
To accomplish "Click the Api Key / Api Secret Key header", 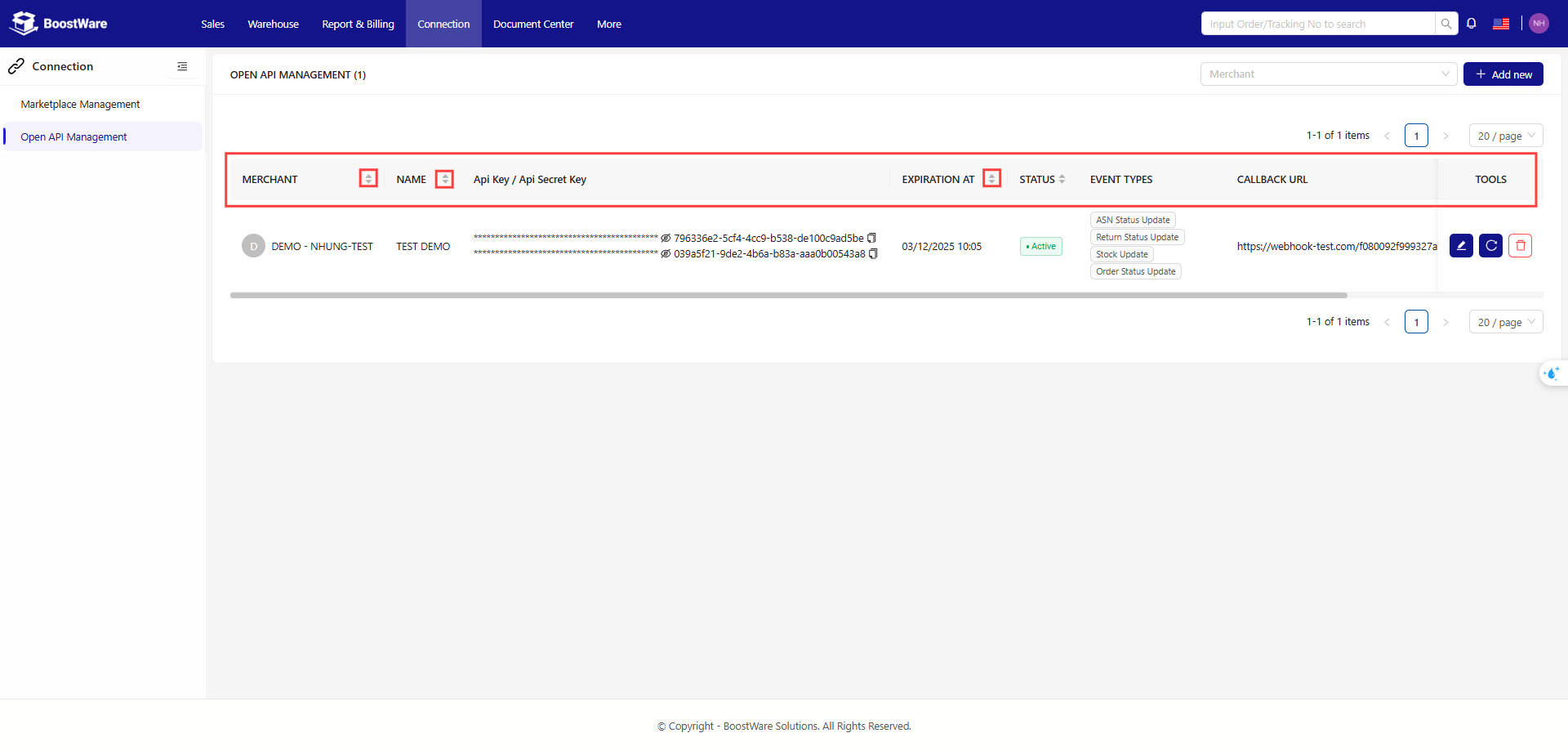I will 530,179.
